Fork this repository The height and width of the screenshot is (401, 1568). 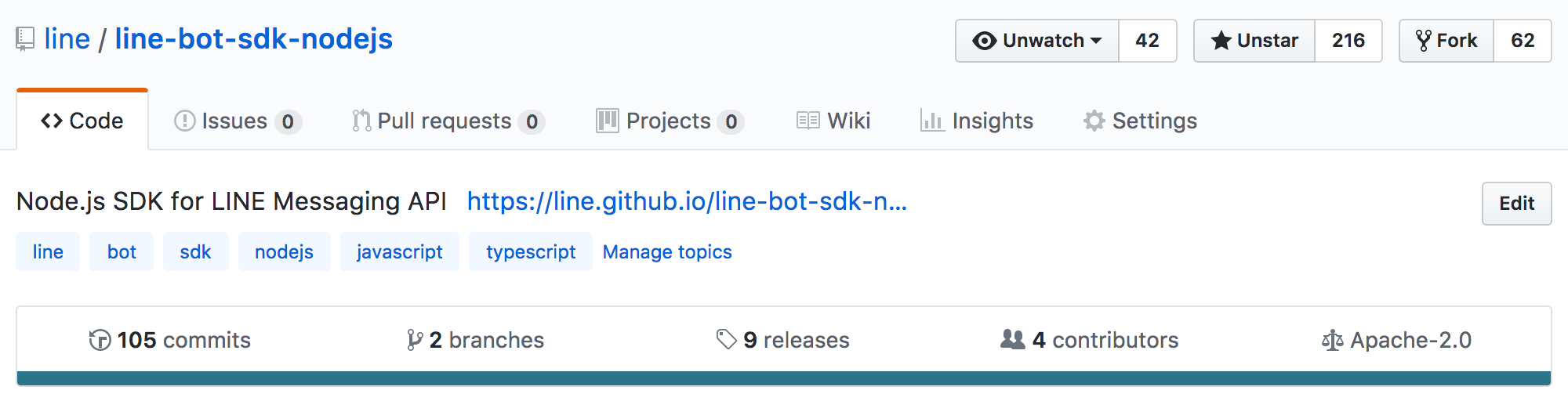[1446, 41]
